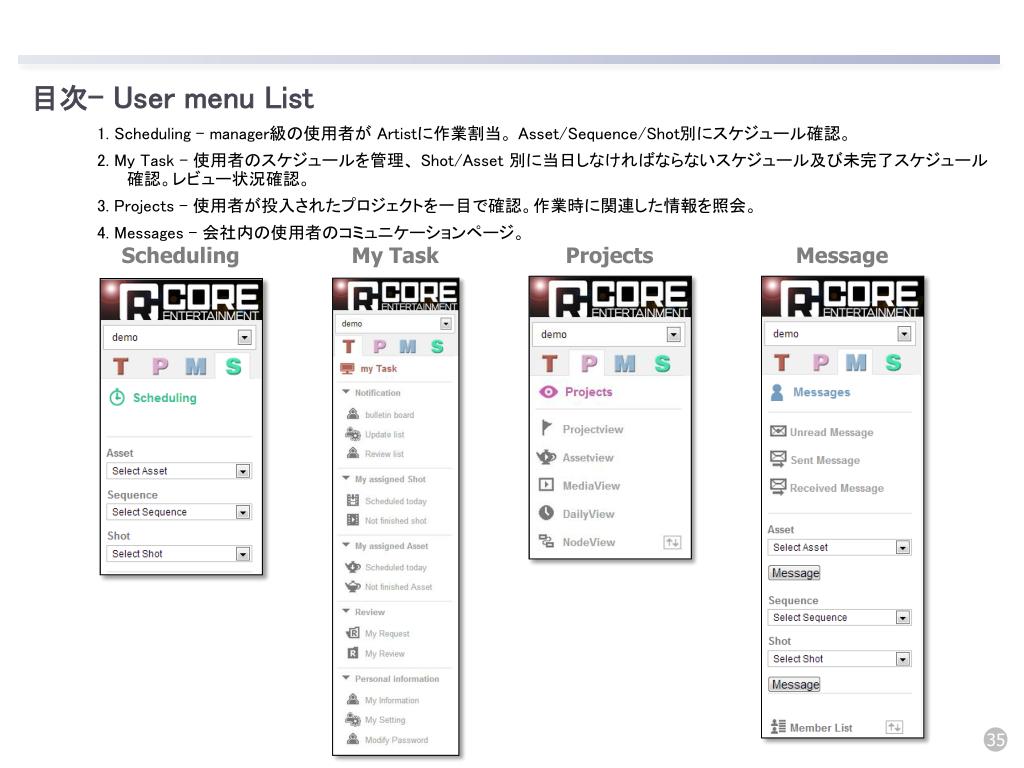Collapse the Notification section

pyautogui.click(x=346, y=392)
